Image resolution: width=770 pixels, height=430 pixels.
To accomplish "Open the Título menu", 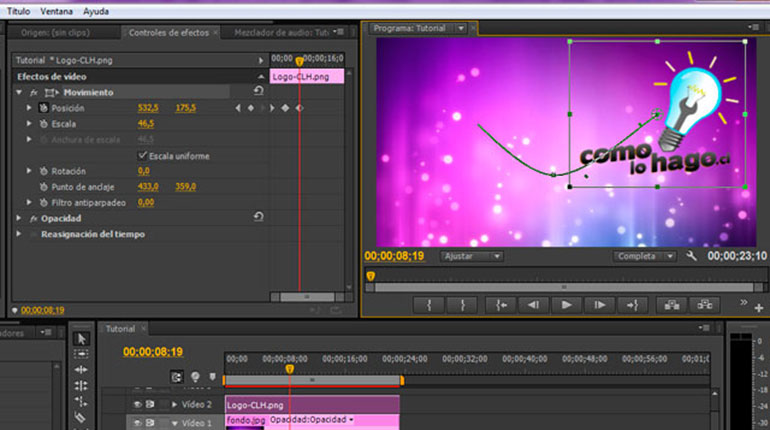I will [18, 11].
